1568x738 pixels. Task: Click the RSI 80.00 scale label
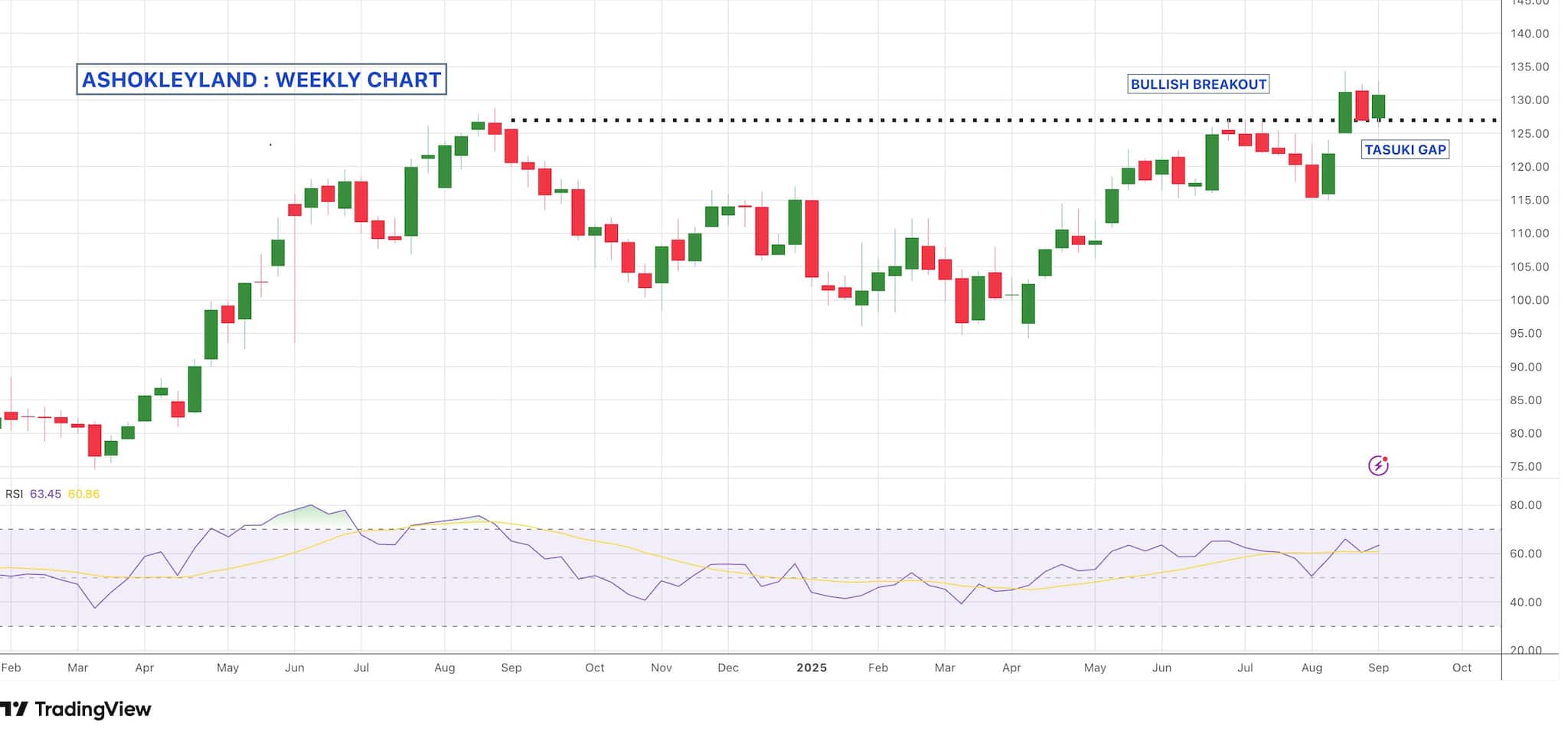(x=1526, y=505)
